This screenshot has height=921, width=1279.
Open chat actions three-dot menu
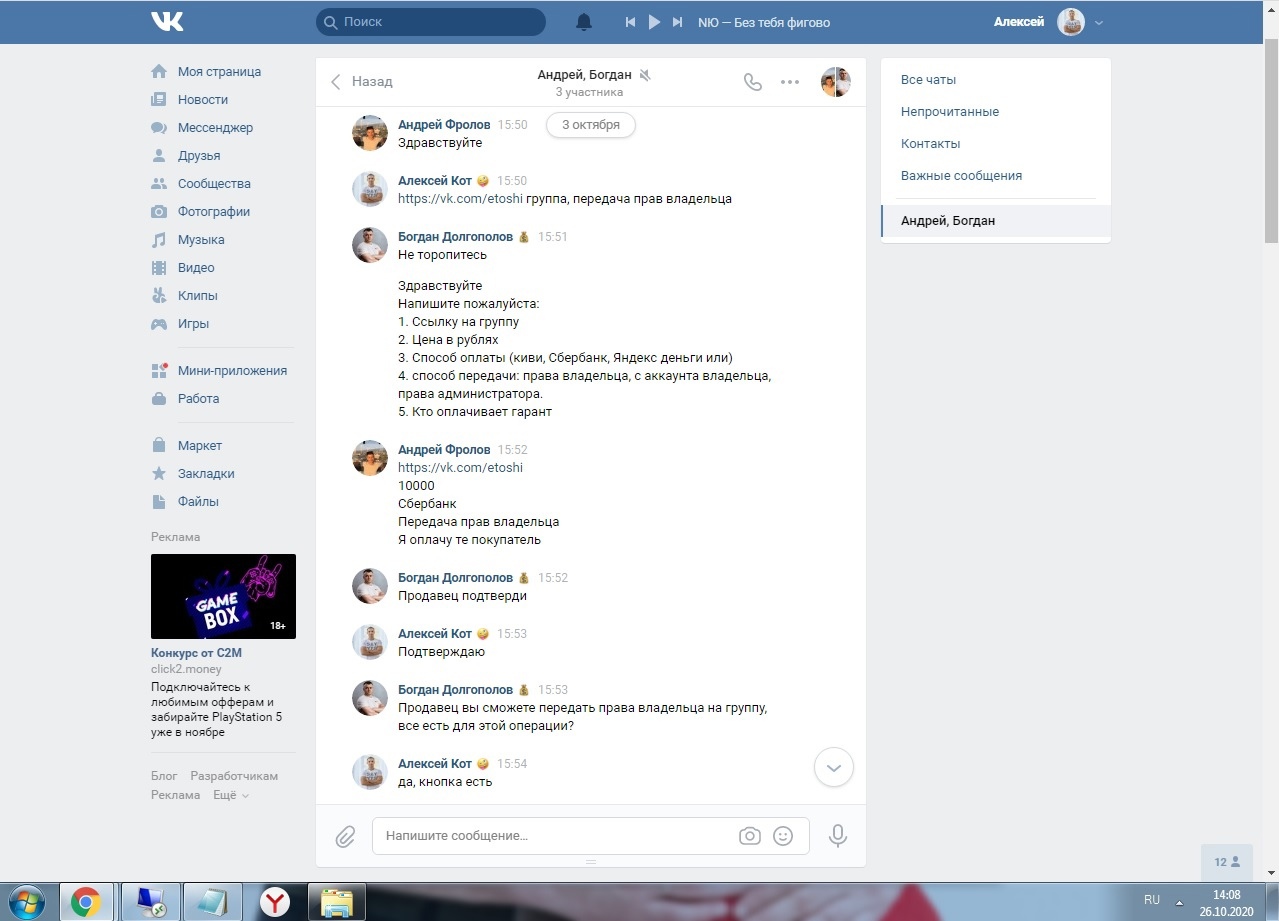pos(790,82)
